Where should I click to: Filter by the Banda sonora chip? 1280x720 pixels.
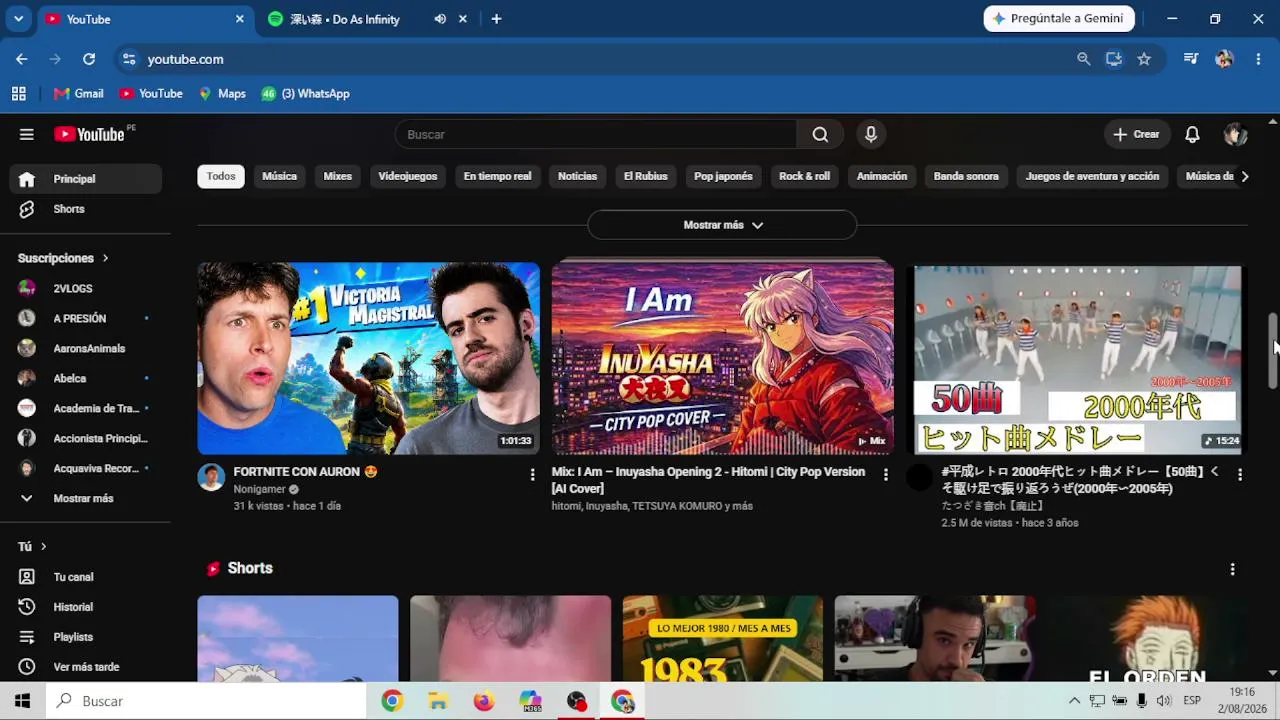coord(966,176)
